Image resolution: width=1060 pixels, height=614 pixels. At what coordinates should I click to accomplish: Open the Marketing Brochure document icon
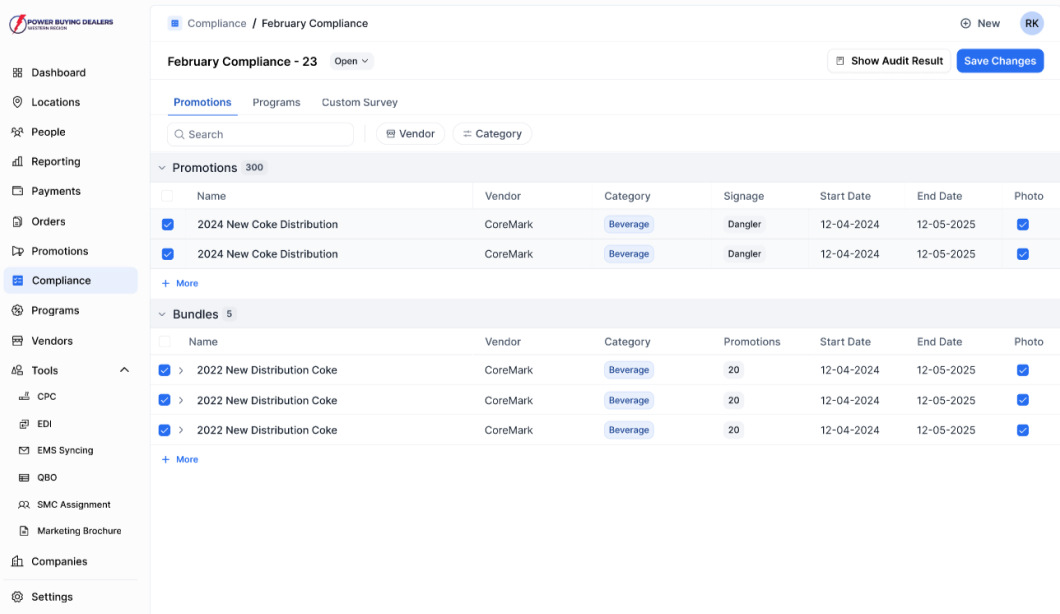pyautogui.click(x=25, y=531)
